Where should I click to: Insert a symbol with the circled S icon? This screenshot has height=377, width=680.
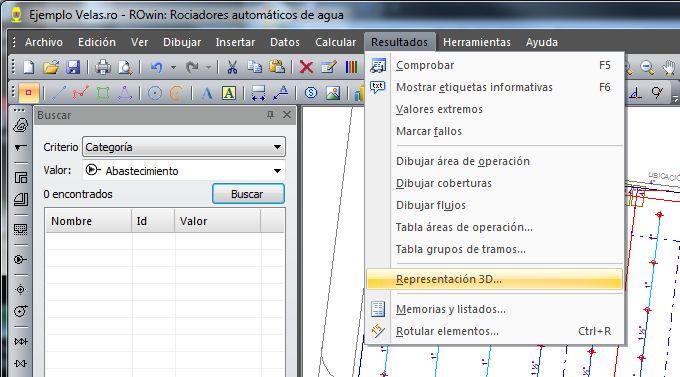pos(311,93)
